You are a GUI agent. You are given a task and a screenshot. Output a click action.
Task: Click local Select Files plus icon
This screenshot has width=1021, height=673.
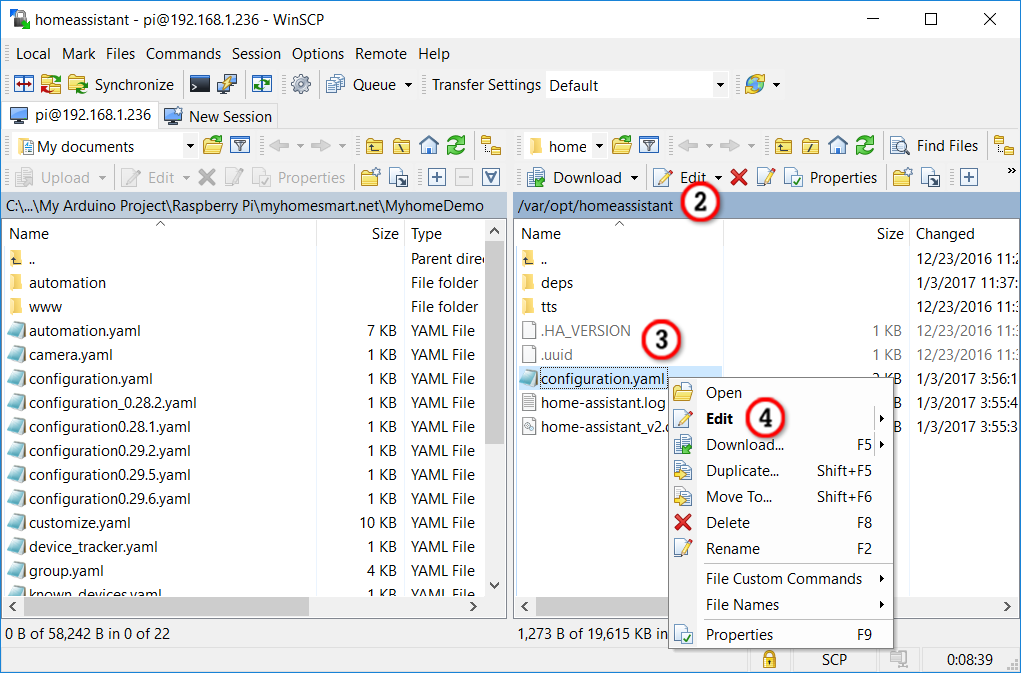436,177
